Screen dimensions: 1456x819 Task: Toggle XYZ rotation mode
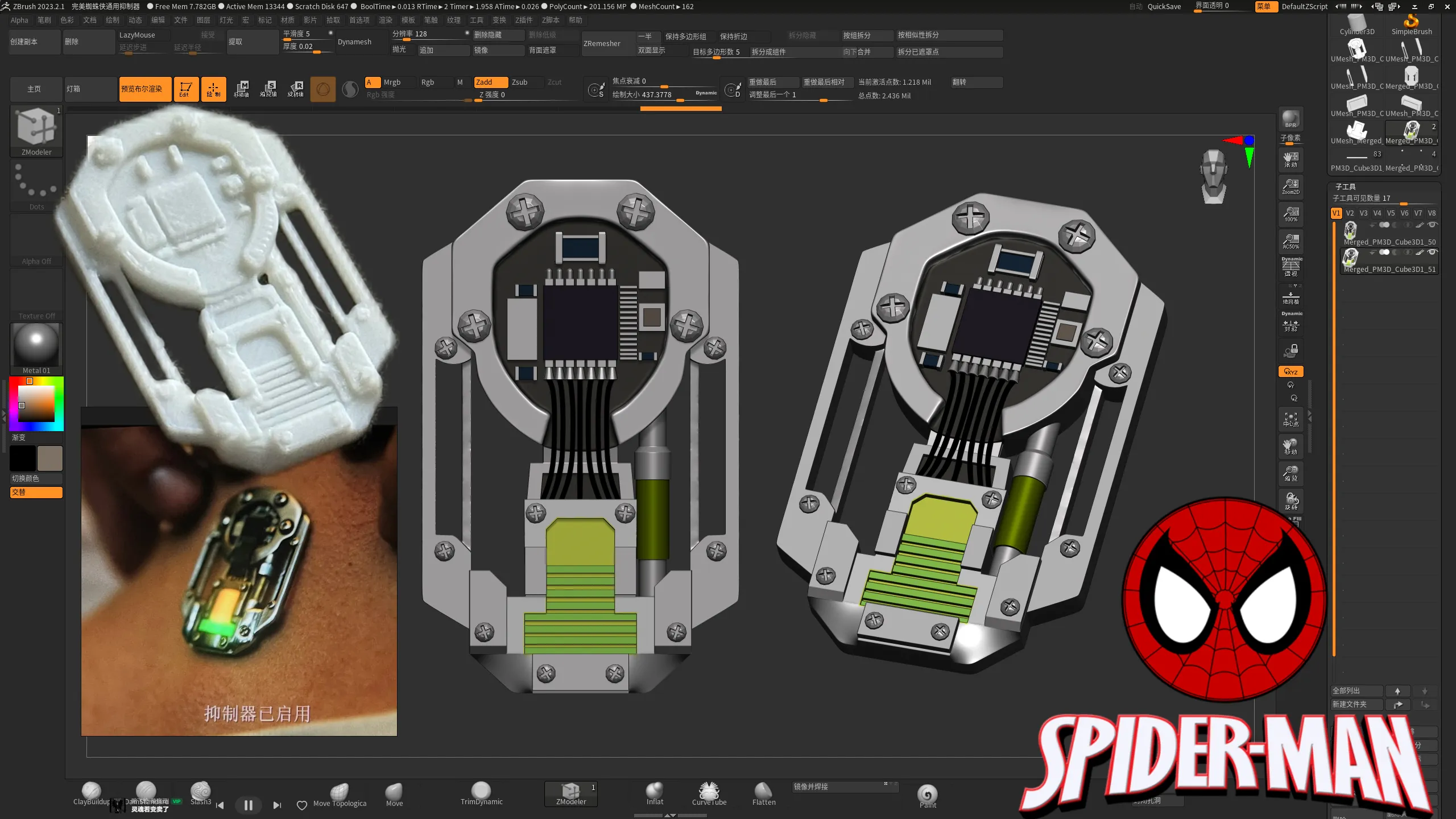coord(1291,371)
